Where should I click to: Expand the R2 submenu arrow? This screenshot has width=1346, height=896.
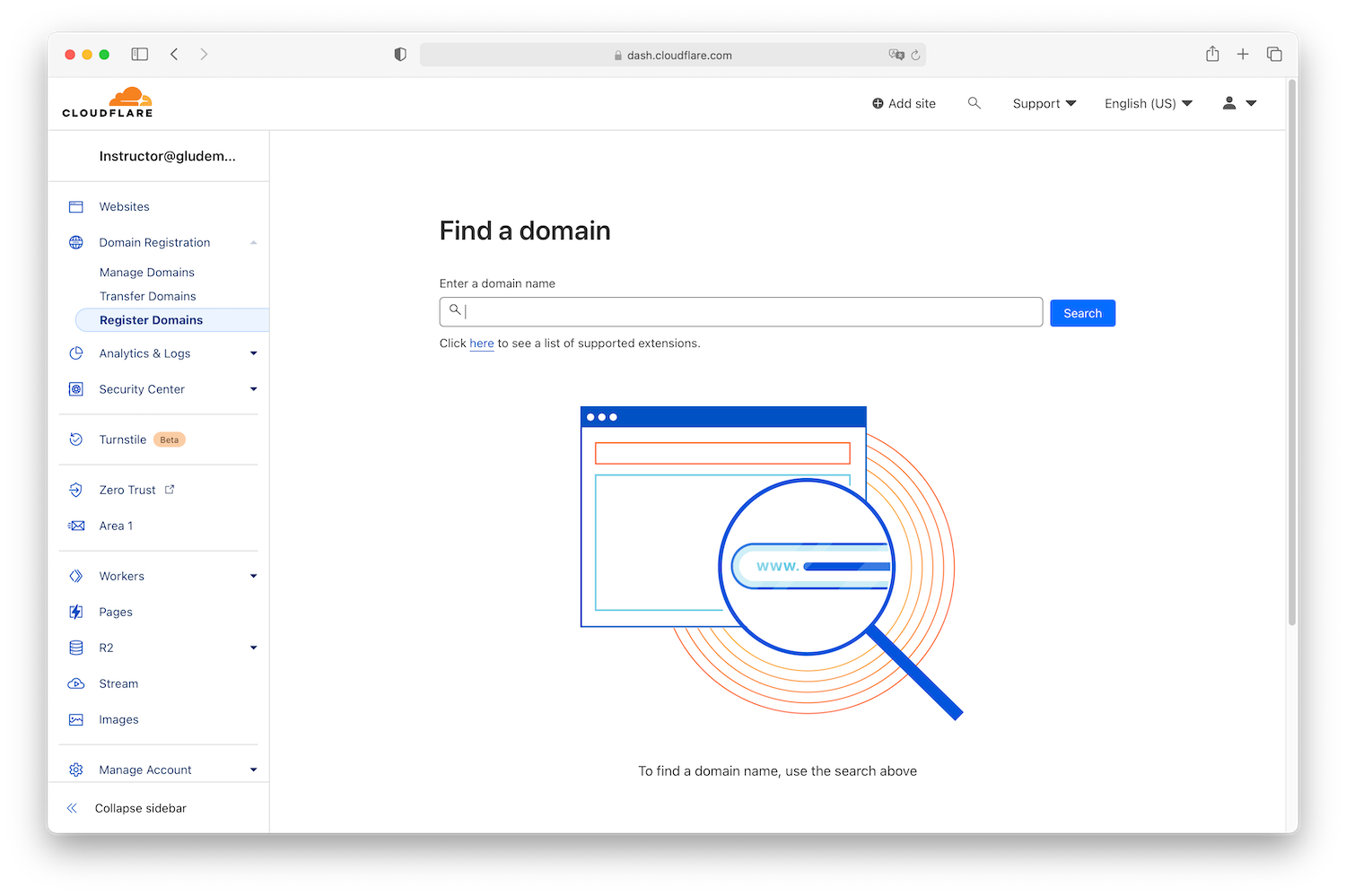pos(254,648)
